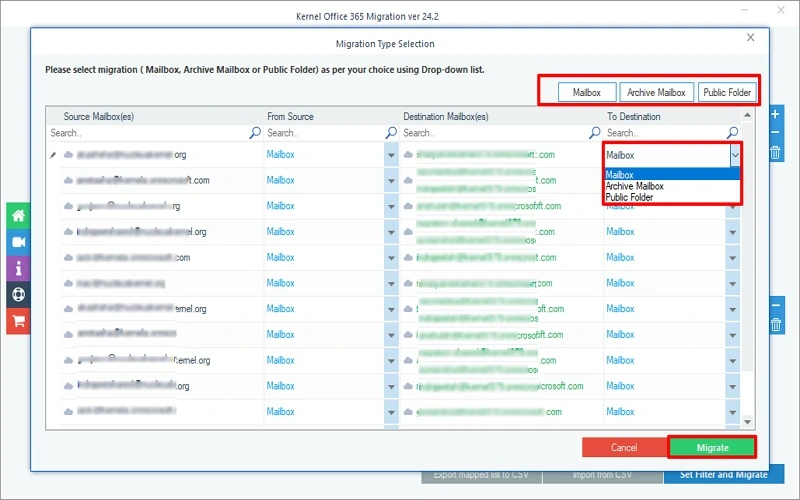Open From Source dropdown in second row
Viewport: 800px width, 500px height.
click(x=391, y=180)
